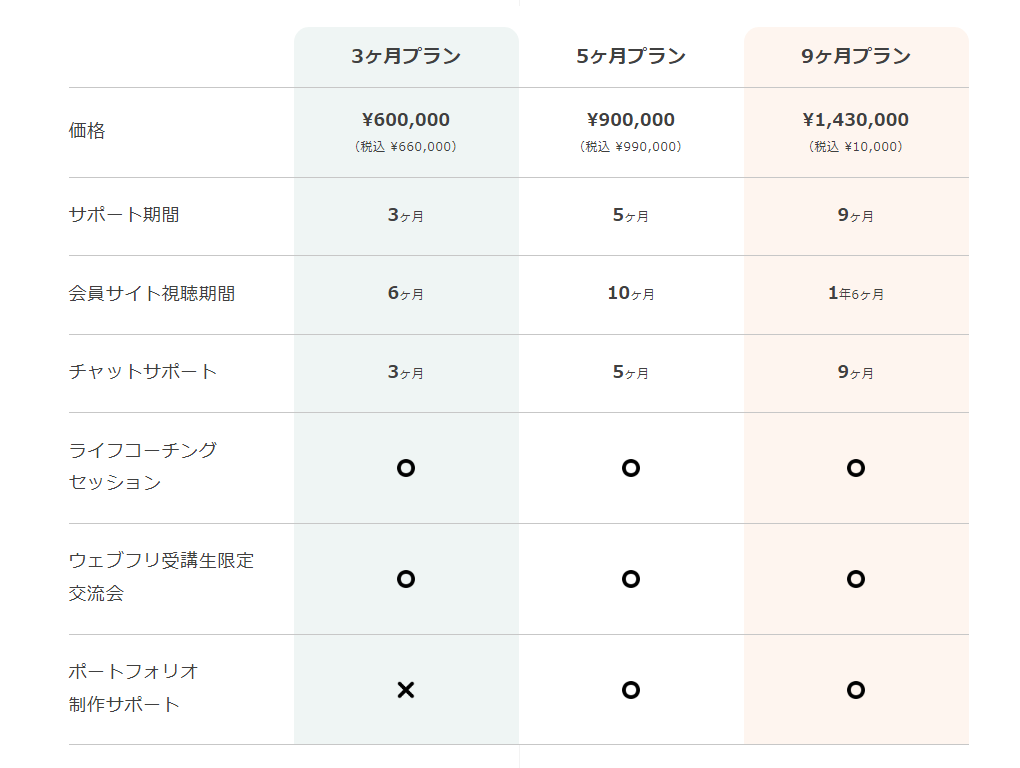The height and width of the screenshot is (768, 1020).
Task: Select the 5ヶ月プラン column header
Action: pyautogui.click(x=631, y=57)
